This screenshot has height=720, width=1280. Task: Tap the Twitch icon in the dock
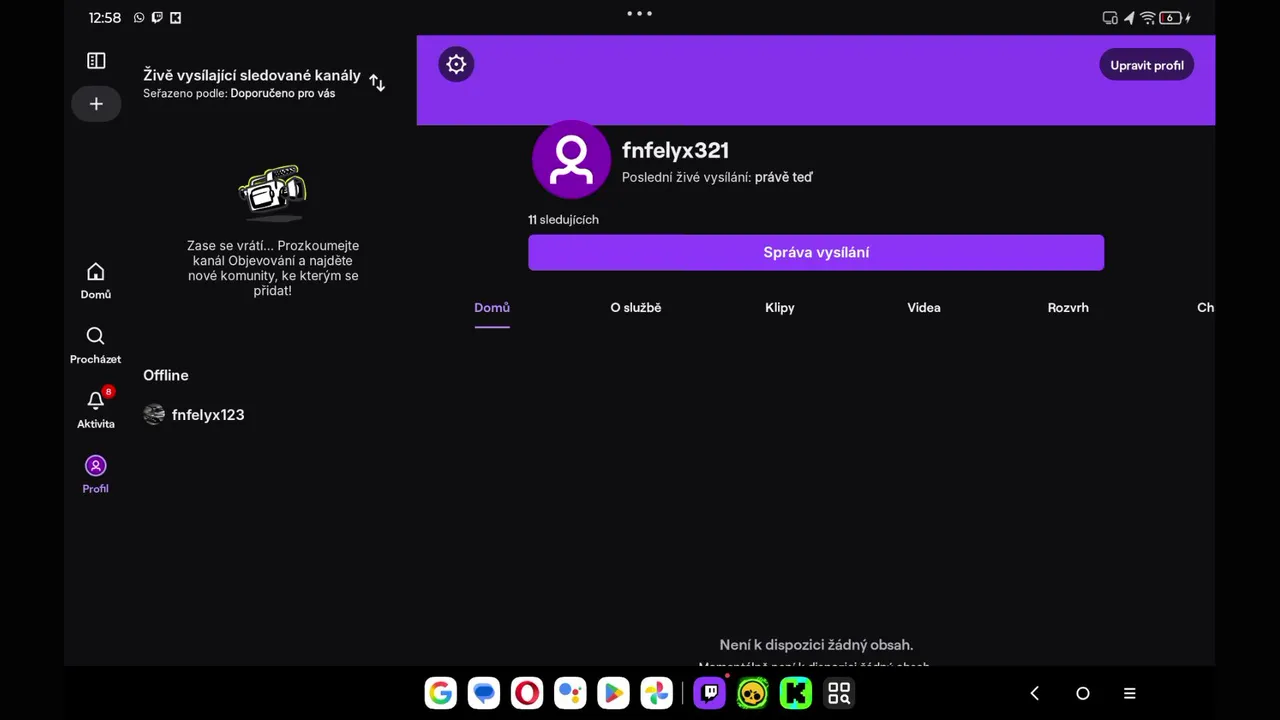click(x=710, y=693)
